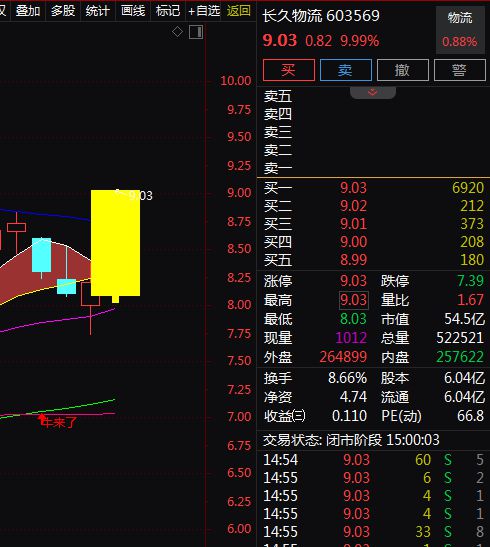Select the 画线 draw line tool
490x547 pixels.
[133, 11]
